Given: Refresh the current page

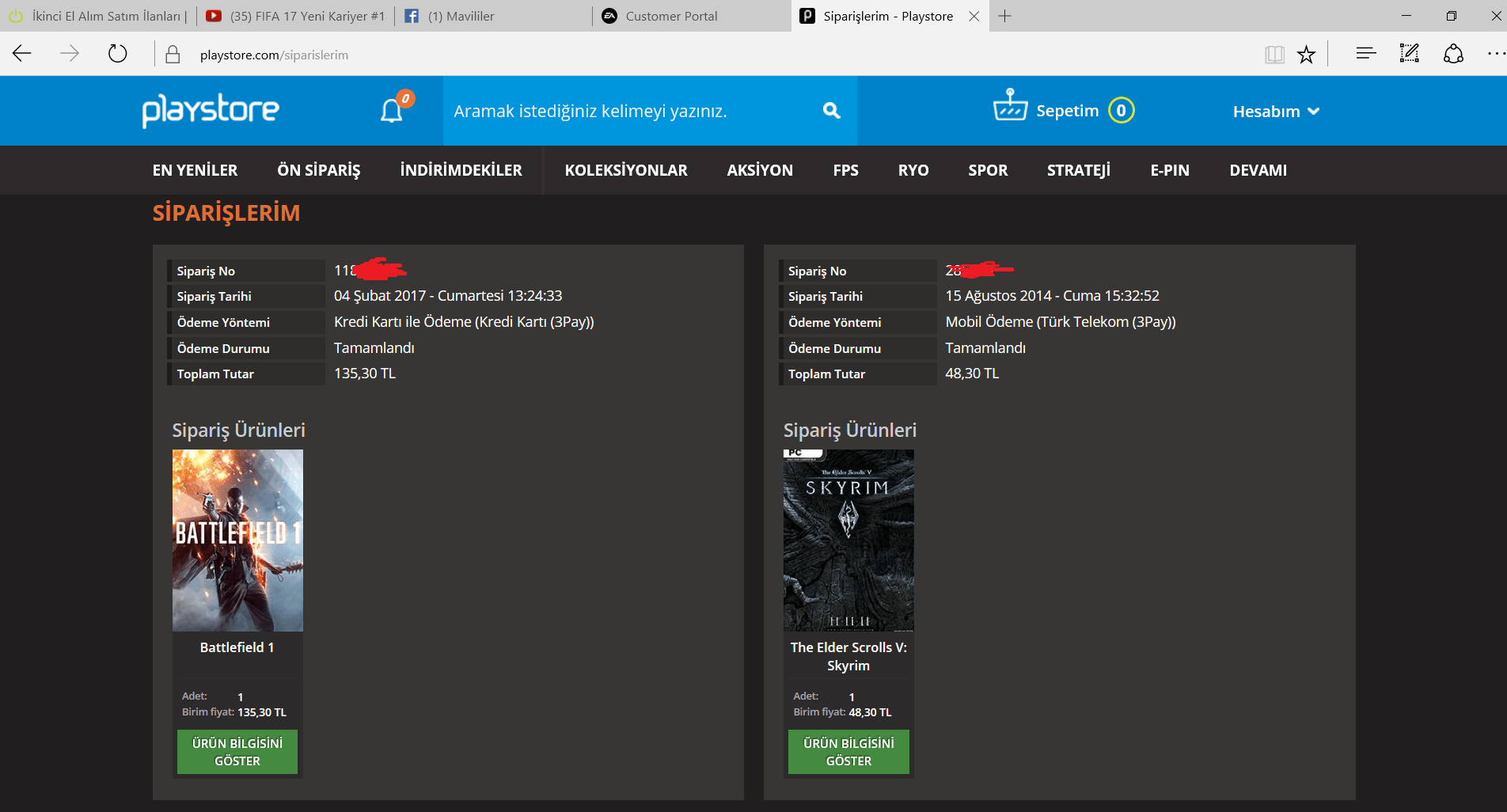Looking at the screenshot, I should pos(117,54).
